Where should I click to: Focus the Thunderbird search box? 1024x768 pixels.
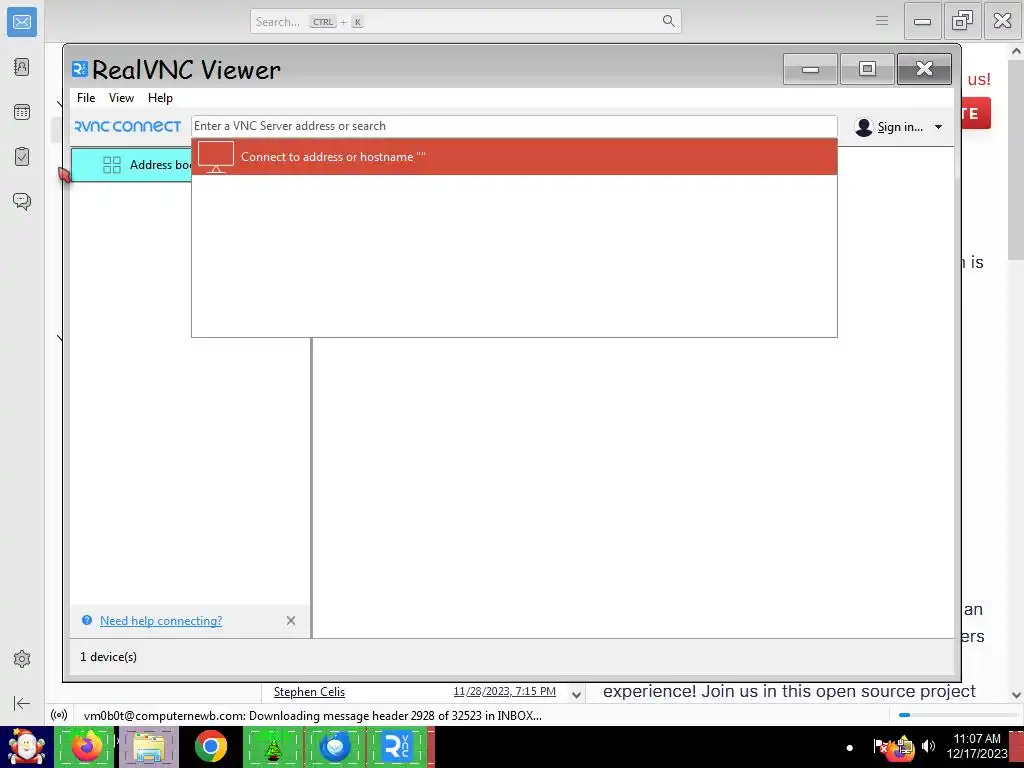pos(466,22)
